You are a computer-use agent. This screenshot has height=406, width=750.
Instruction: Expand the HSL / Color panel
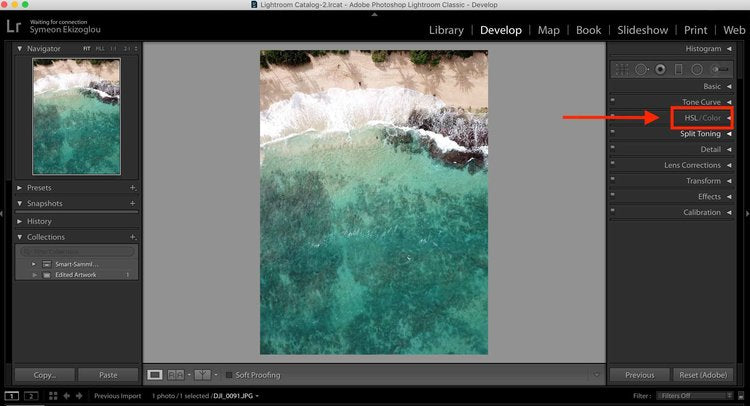[729, 118]
